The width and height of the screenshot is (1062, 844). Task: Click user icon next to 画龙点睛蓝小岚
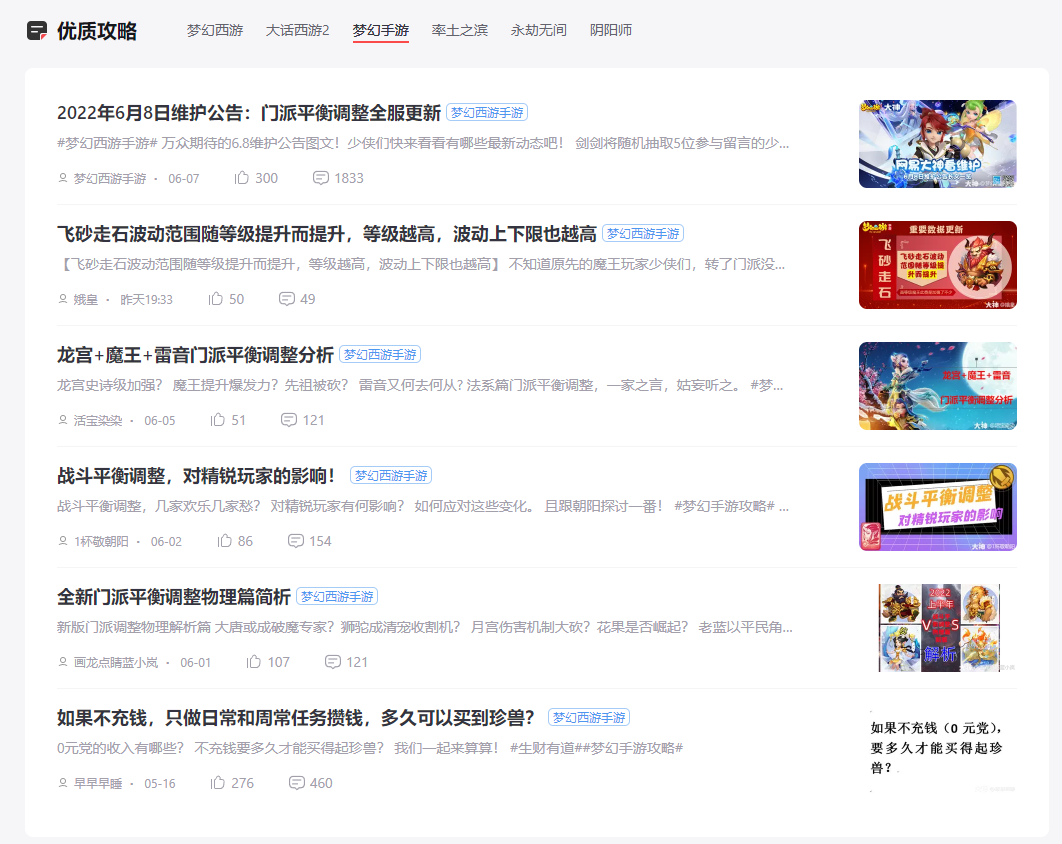coord(63,662)
